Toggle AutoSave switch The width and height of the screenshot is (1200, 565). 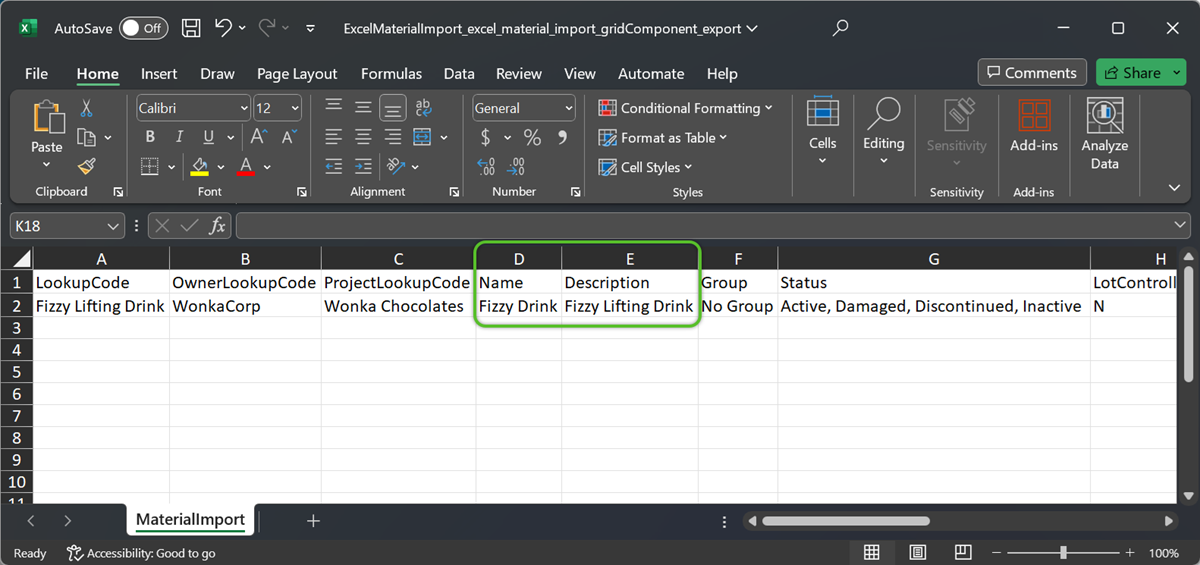(x=144, y=28)
